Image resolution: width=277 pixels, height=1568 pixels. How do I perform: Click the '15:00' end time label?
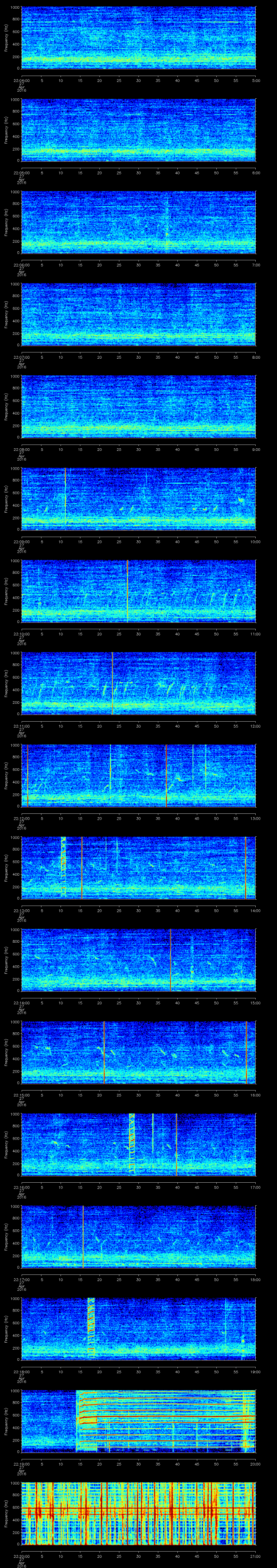pos(255,1003)
